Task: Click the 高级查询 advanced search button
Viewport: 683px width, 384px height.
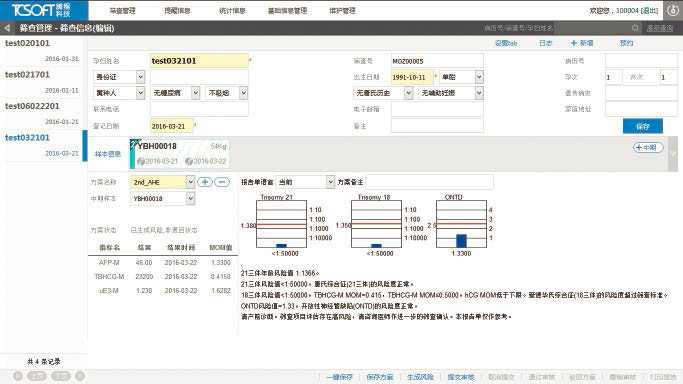Action: click(660, 28)
